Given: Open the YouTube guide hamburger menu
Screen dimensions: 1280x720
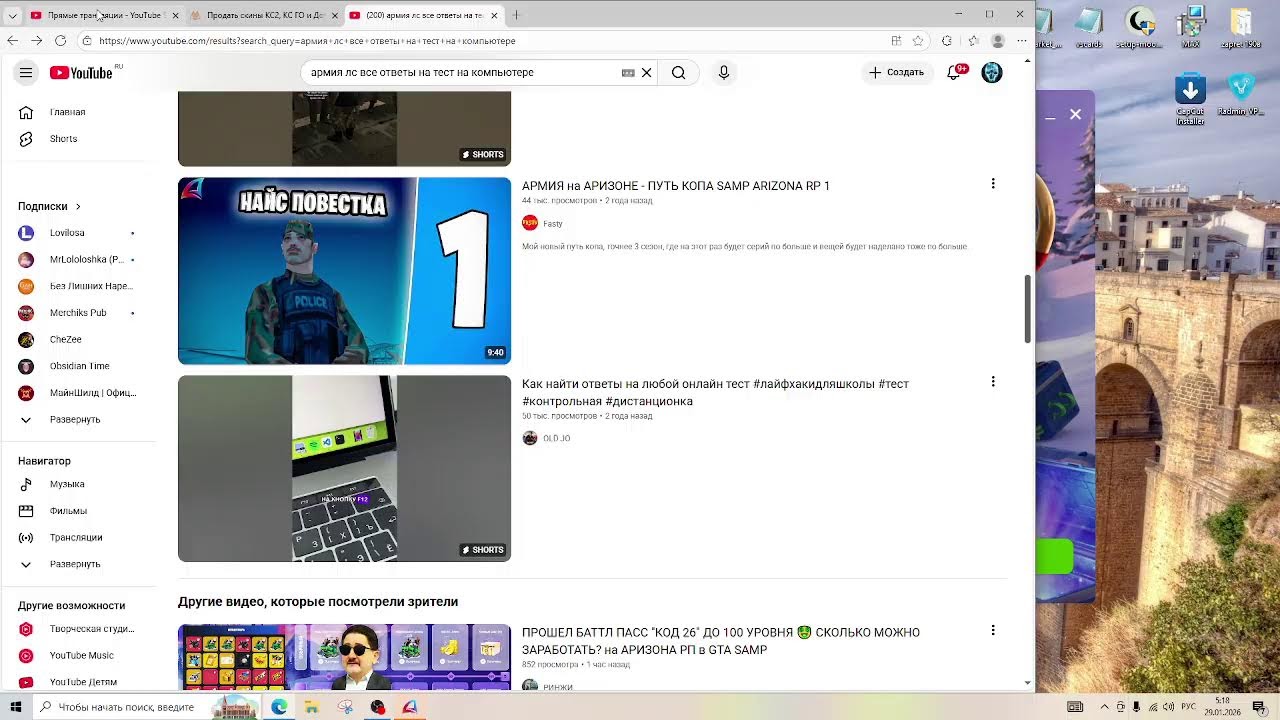Looking at the screenshot, I should 26,72.
